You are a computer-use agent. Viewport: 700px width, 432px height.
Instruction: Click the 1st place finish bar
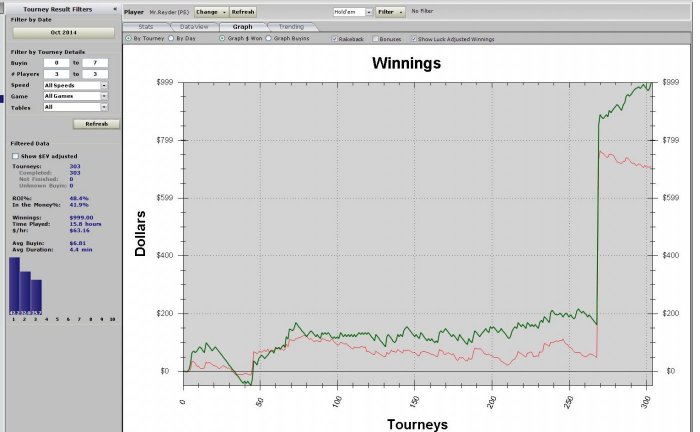click(x=14, y=286)
